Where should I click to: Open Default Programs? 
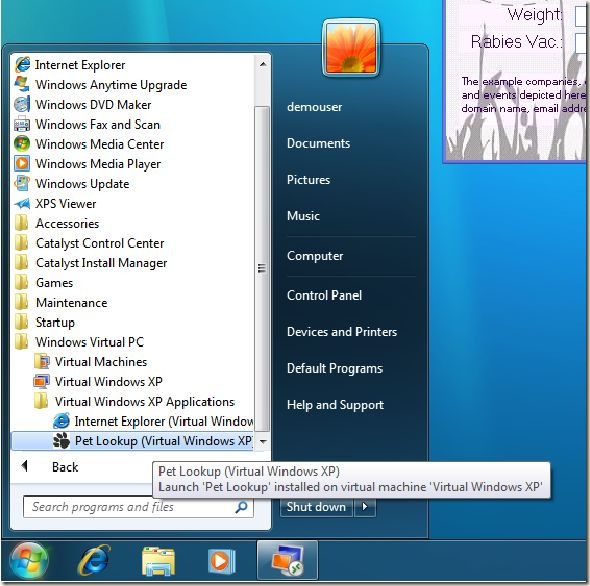pos(335,368)
